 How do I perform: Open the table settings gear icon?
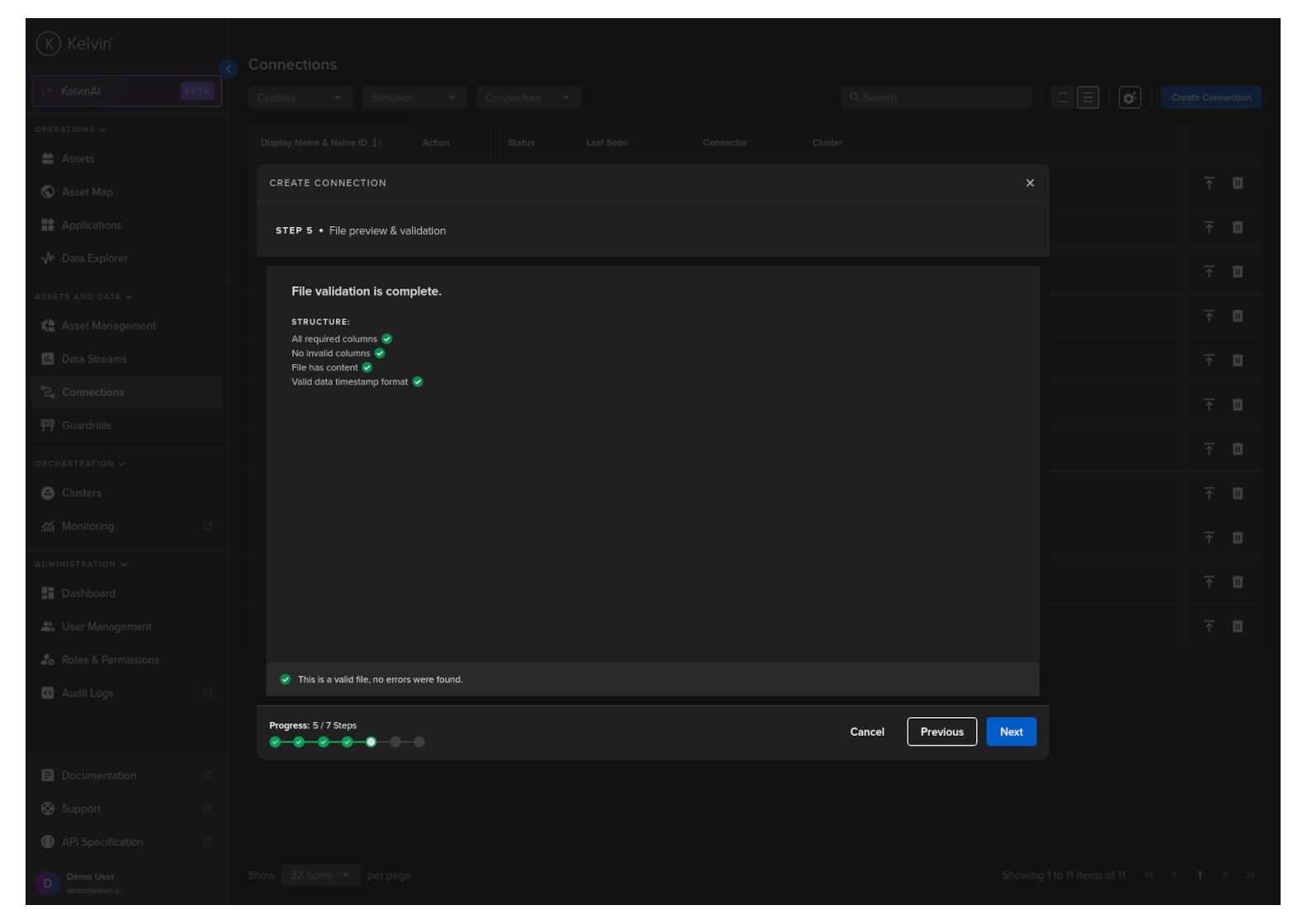coord(1129,97)
